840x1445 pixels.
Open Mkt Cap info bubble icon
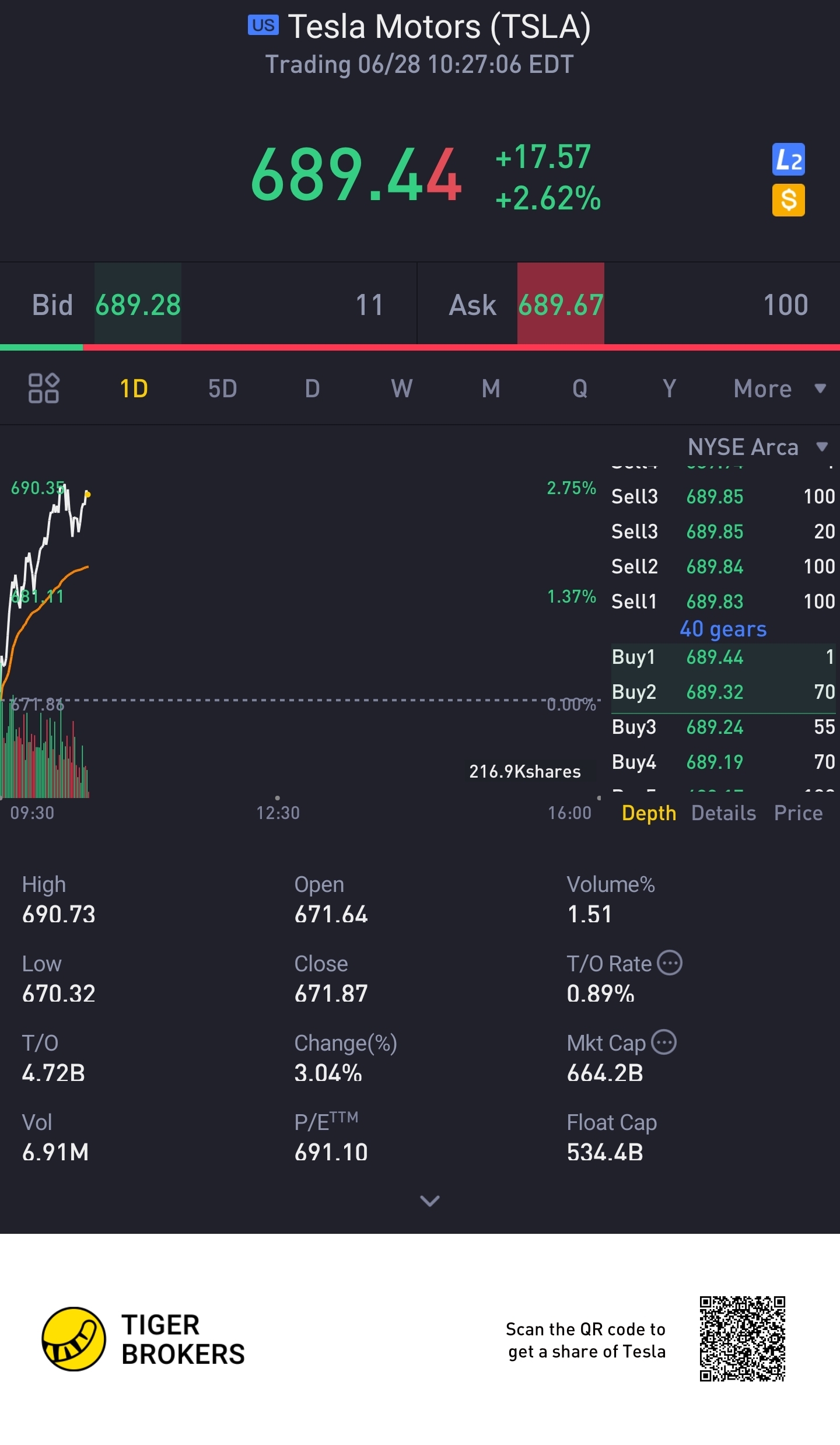coord(664,1042)
